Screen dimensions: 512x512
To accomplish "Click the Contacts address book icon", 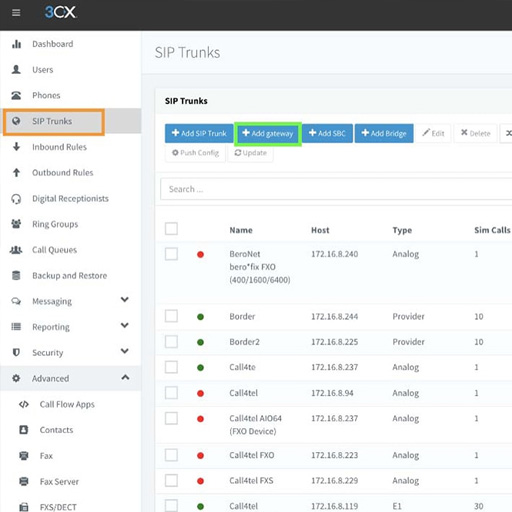I will pos(24,430).
